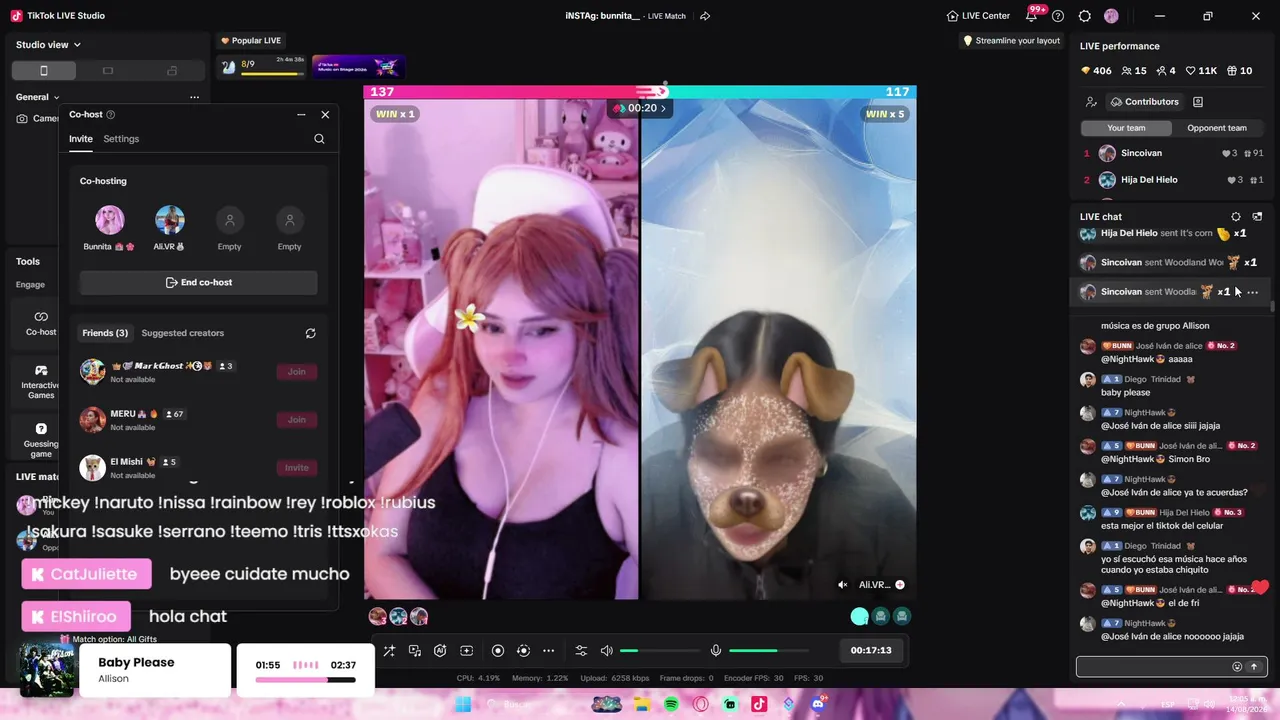Open LIVE Center
This screenshot has height=720, width=1280.
979,16
